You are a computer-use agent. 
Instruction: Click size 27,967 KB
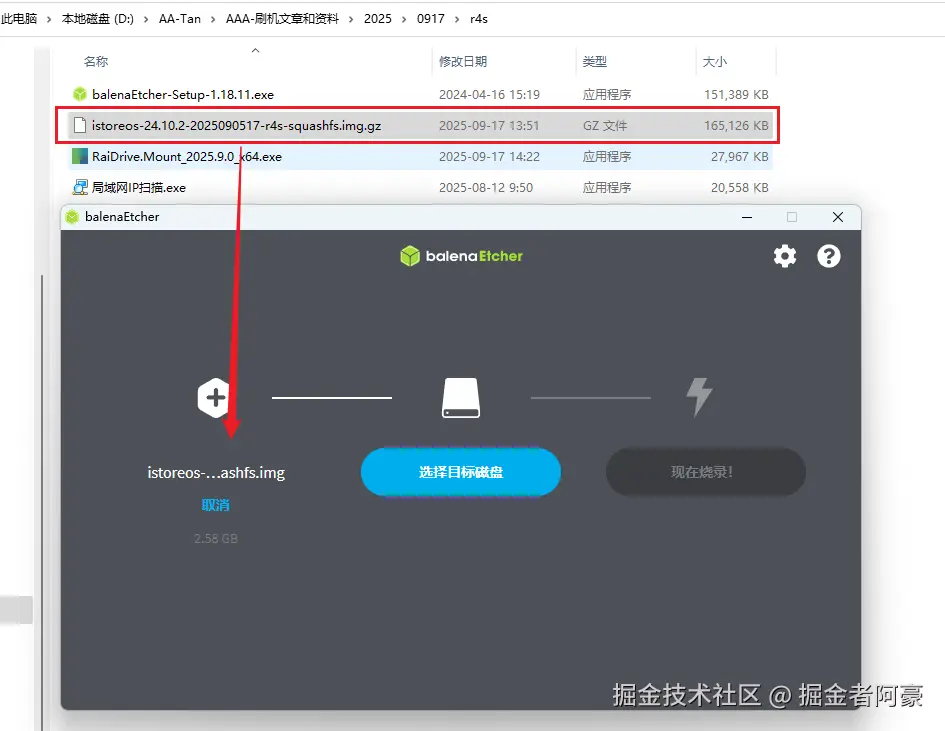pos(739,157)
